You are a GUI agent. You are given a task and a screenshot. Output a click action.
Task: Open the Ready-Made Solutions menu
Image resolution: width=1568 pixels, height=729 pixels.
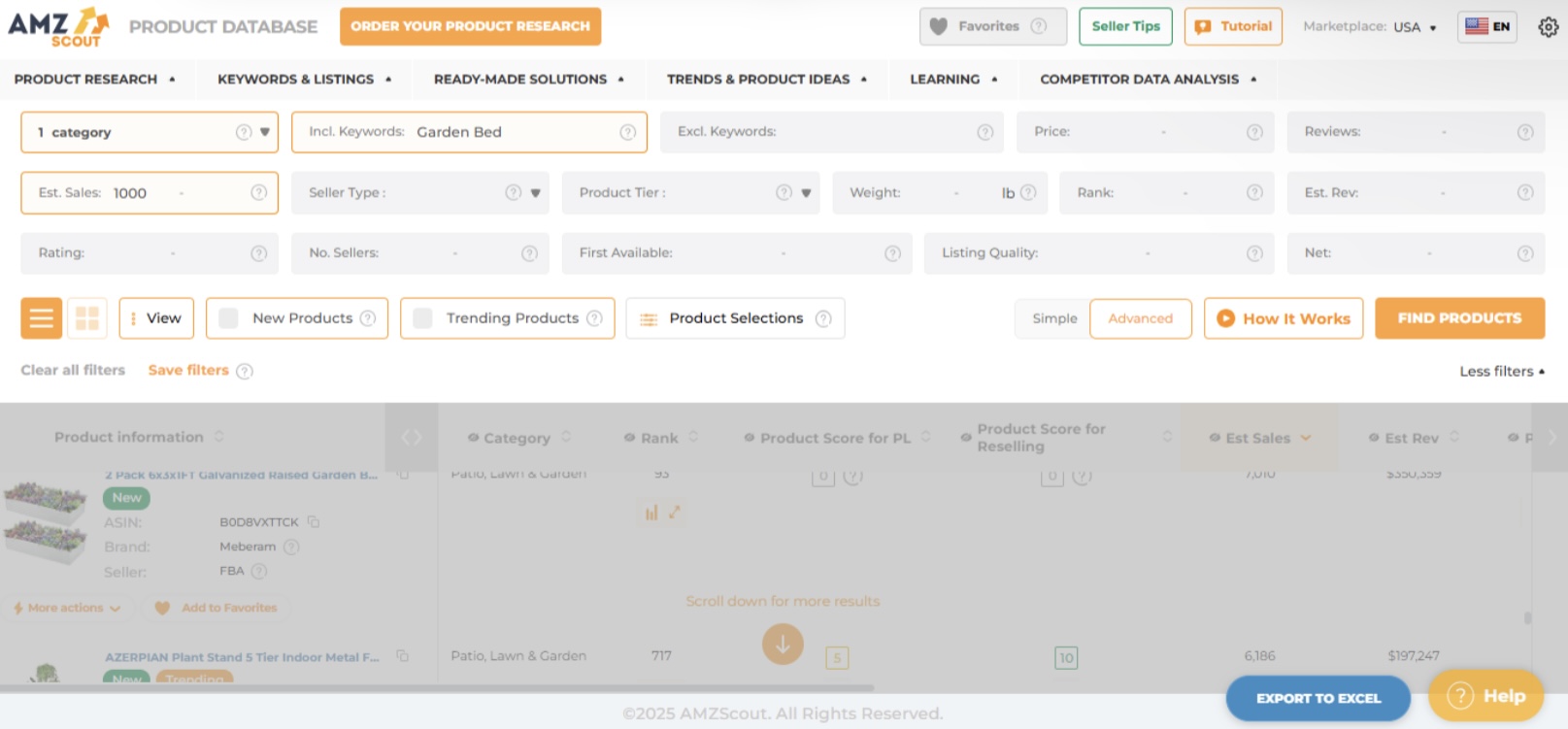click(529, 79)
